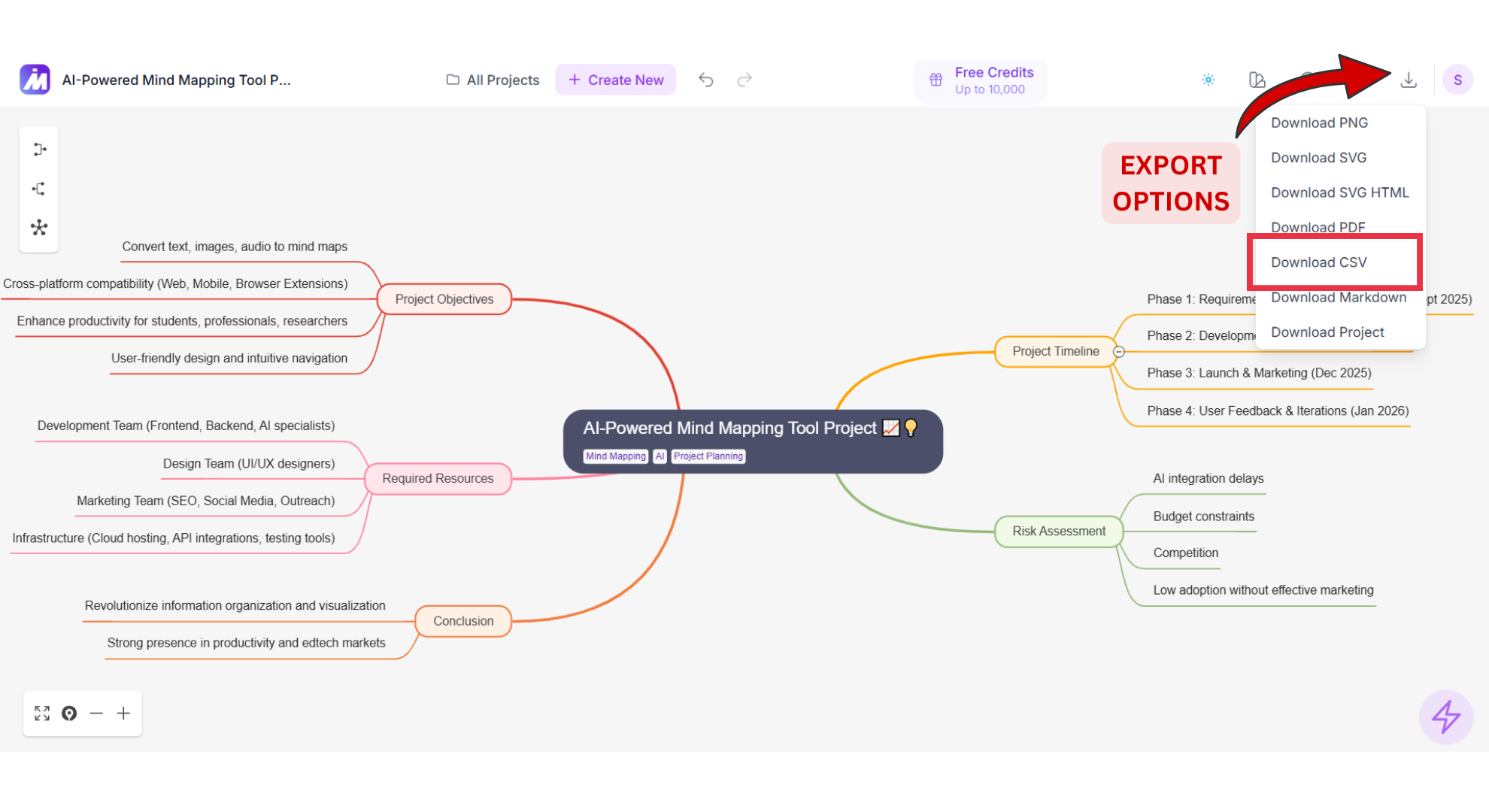
Task: Select 'User-friendly design and intuitive navigation'
Action: click(229, 358)
